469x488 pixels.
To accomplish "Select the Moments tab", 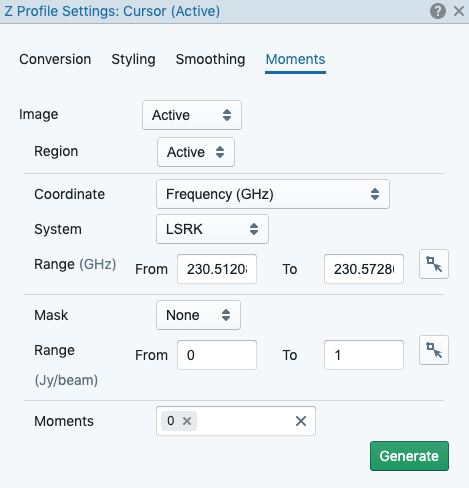I will point(295,59).
